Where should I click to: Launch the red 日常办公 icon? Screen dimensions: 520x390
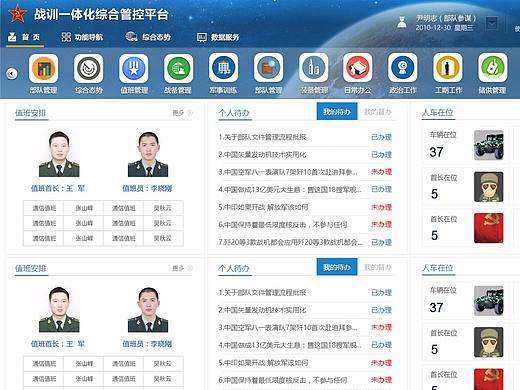358,68
